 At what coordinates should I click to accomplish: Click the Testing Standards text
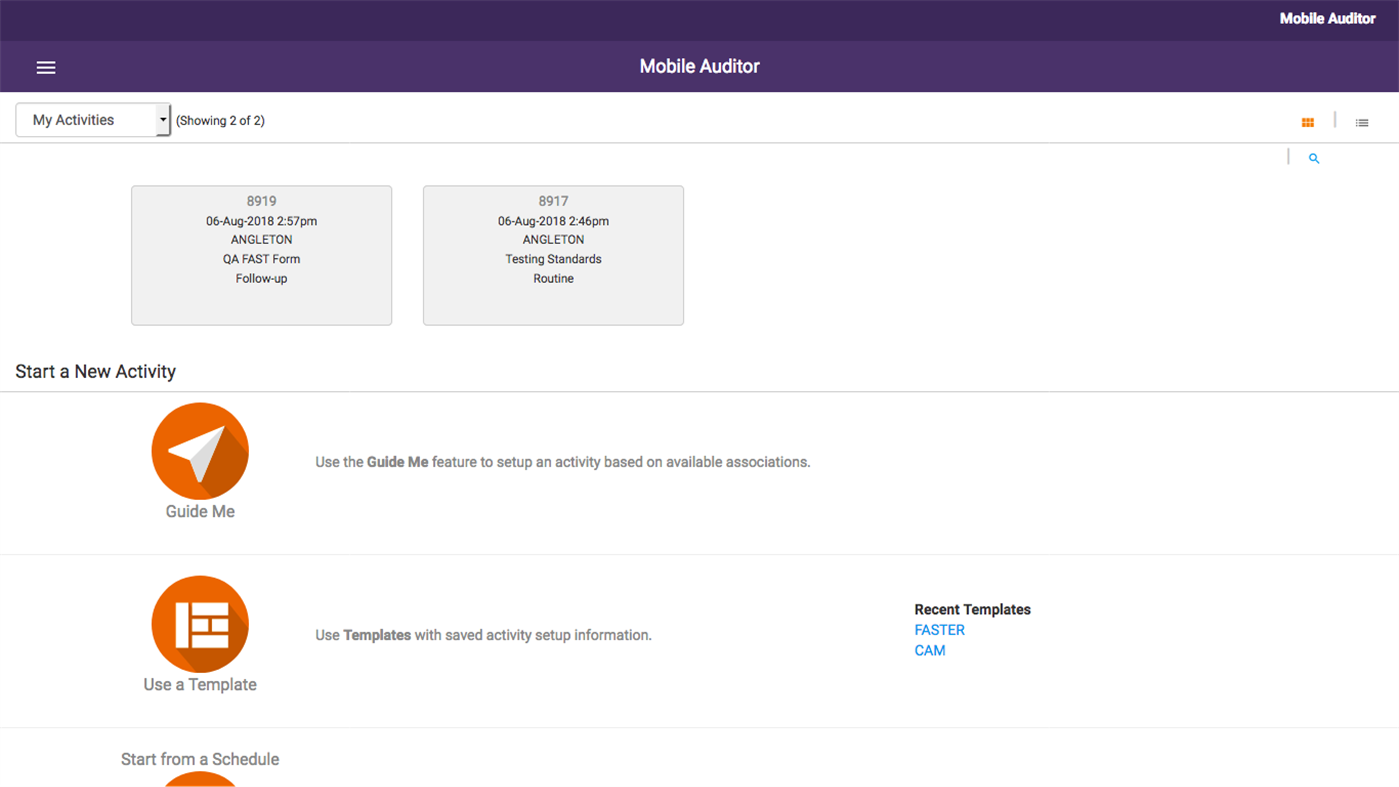click(553, 259)
